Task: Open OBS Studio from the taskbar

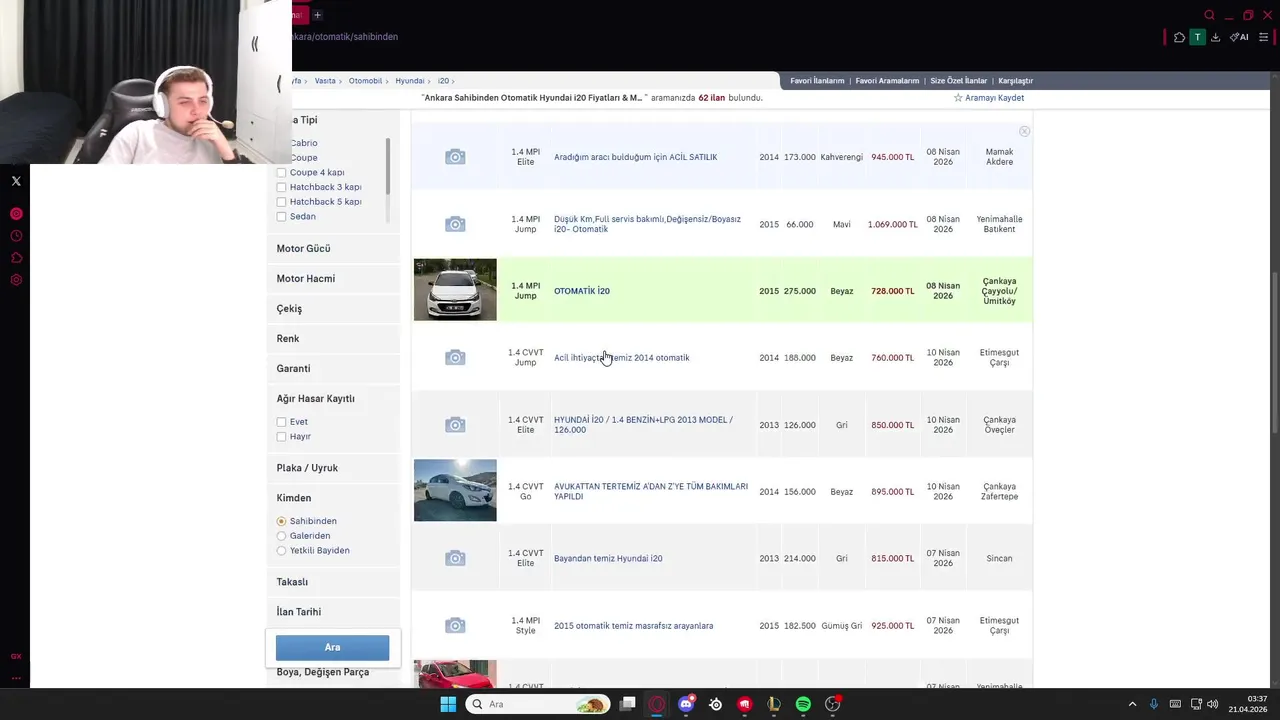Action: (x=832, y=704)
